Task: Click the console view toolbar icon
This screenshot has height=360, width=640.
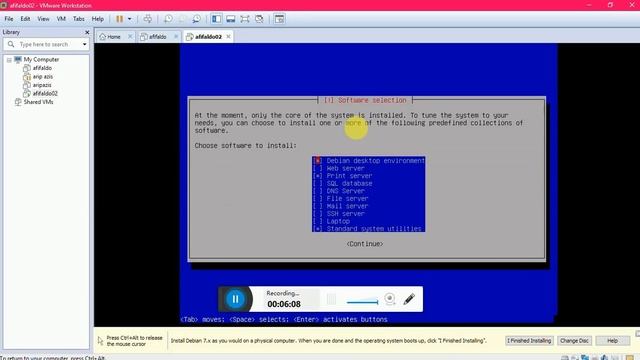Action: (x=279, y=19)
